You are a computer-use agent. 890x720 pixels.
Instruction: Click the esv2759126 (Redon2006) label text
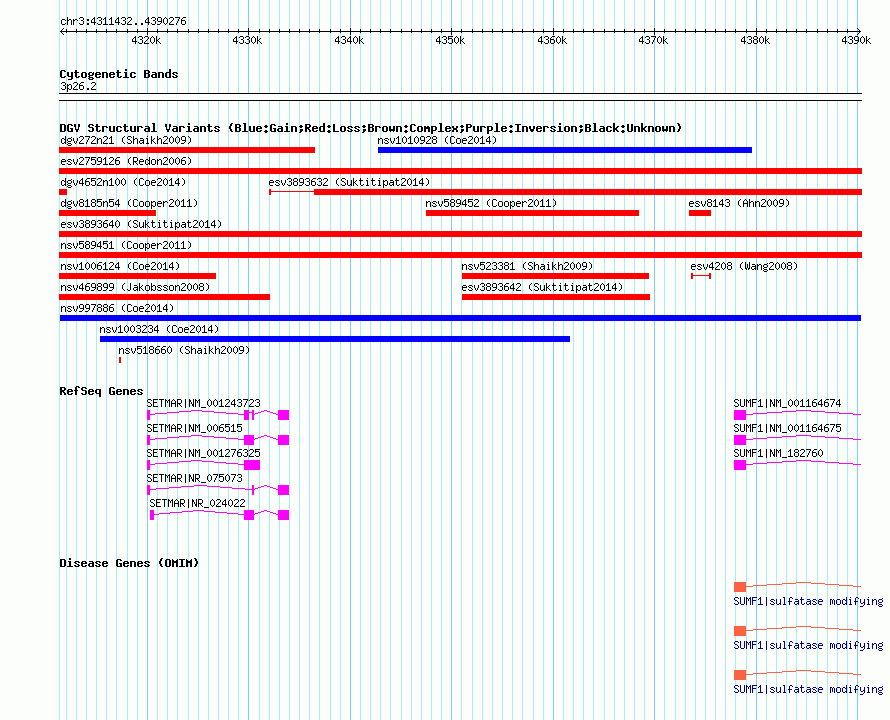[x=126, y=161]
